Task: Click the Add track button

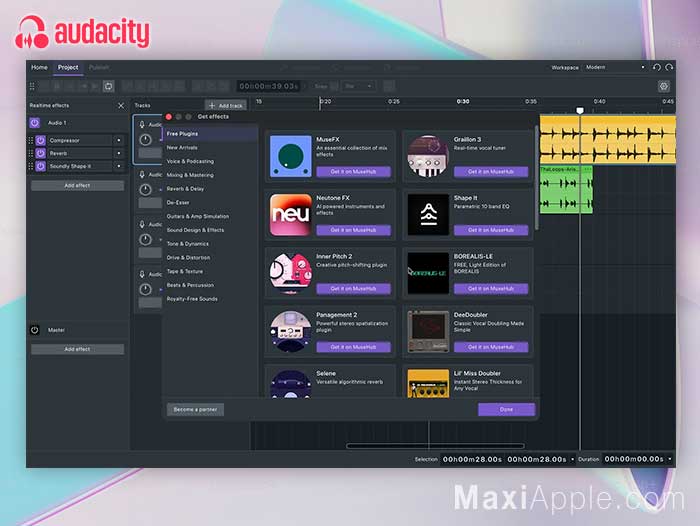Action: coord(226,105)
